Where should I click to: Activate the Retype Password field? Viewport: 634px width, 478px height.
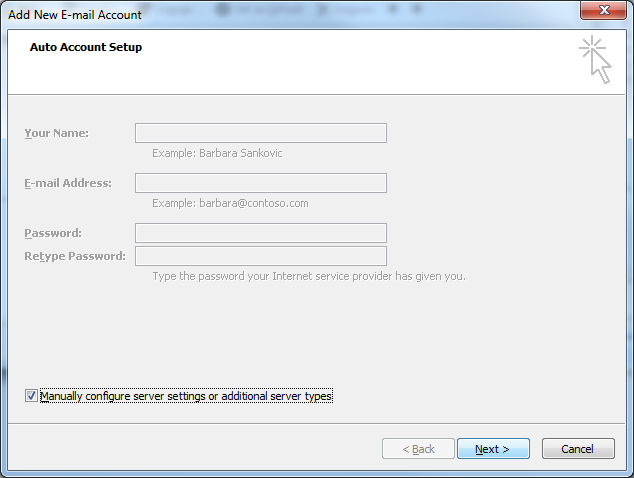(x=261, y=256)
